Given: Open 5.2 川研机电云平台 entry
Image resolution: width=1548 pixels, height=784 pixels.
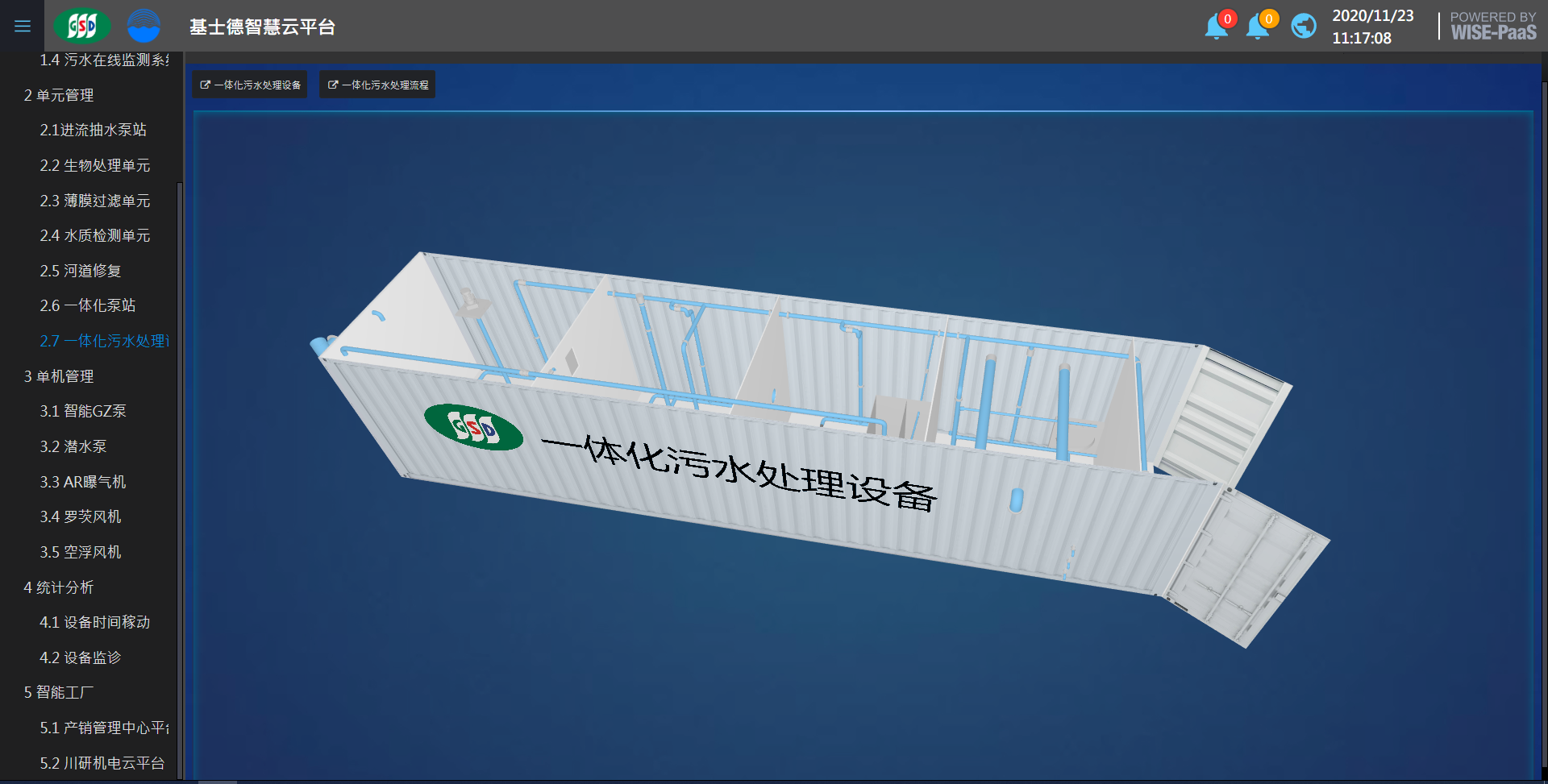Looking at the screenshot, I should (x=102, y=763).
